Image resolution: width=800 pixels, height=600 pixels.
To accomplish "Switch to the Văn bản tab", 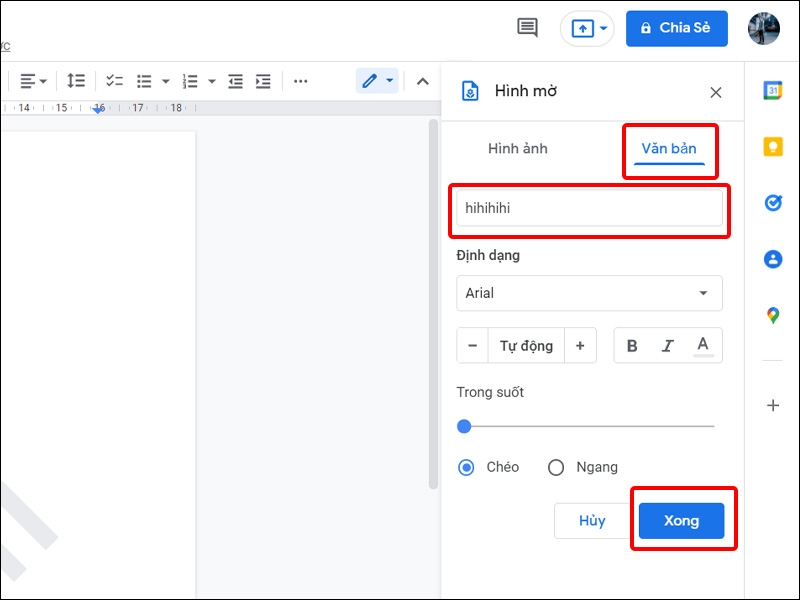I will point(669,148).
